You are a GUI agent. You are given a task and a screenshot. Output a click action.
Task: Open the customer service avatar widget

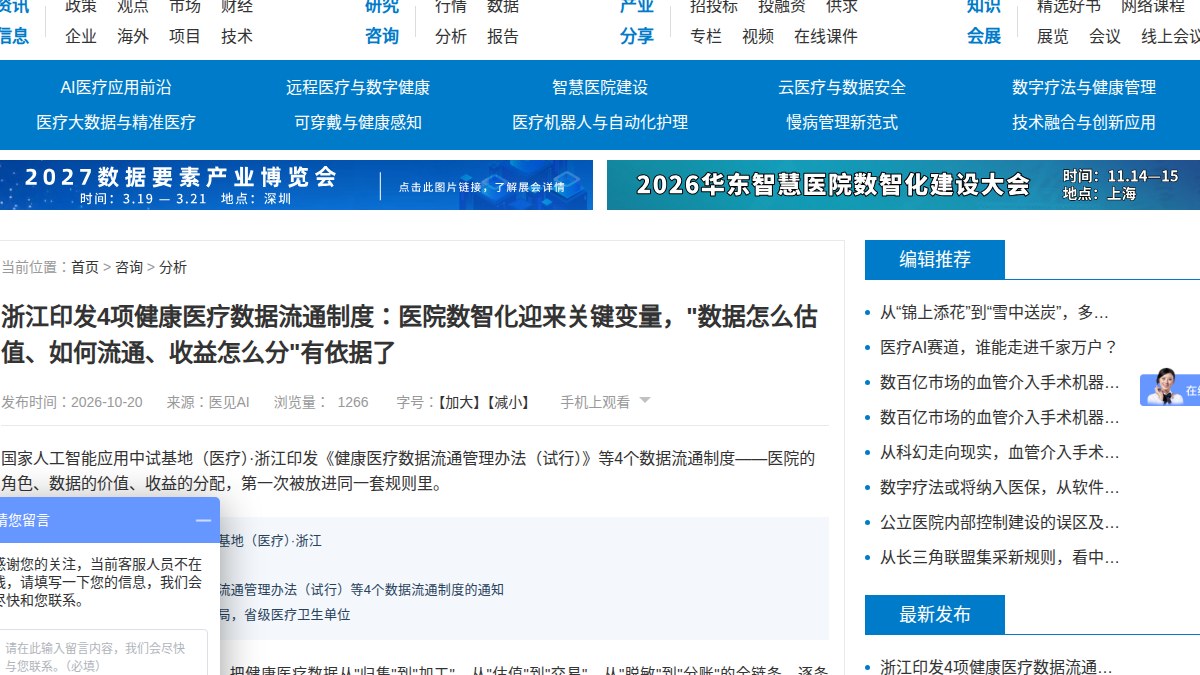(1170, 388)
